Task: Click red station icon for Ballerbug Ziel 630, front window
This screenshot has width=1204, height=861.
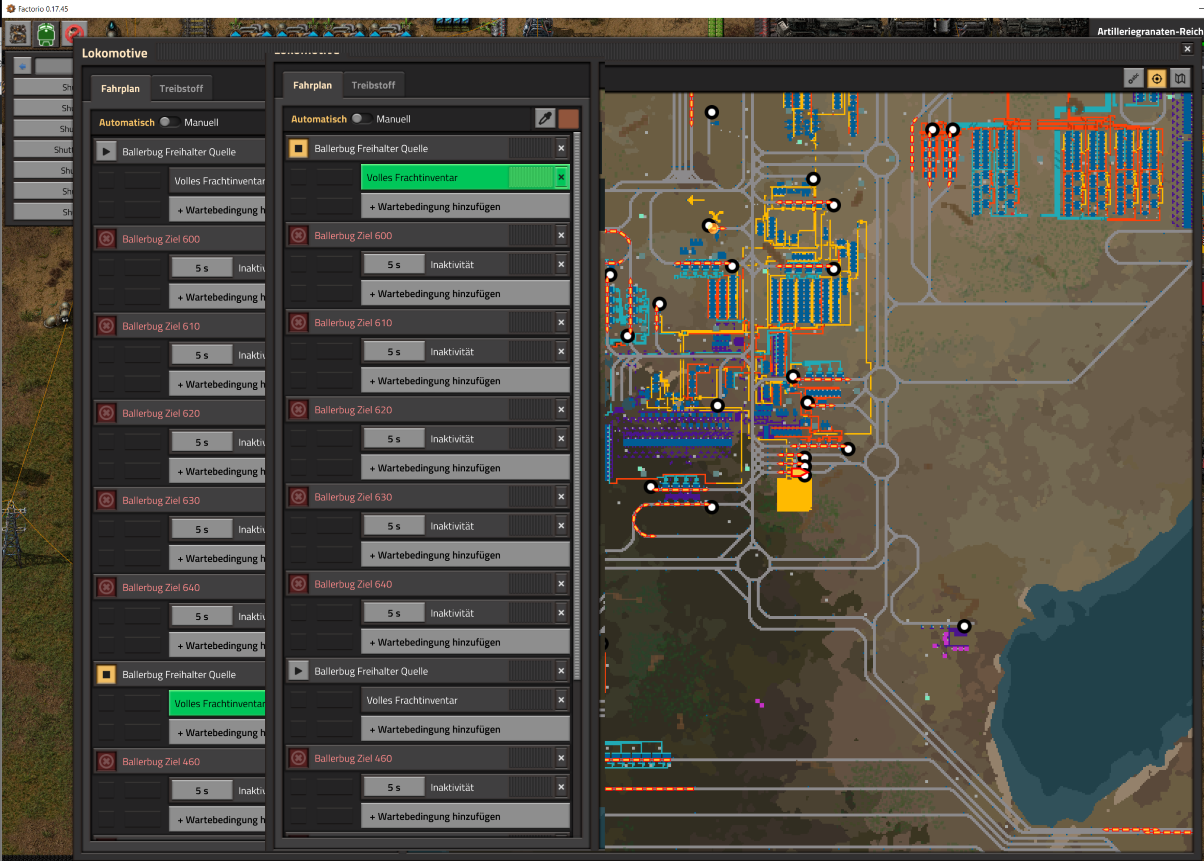Action: (x=298, y=497)
